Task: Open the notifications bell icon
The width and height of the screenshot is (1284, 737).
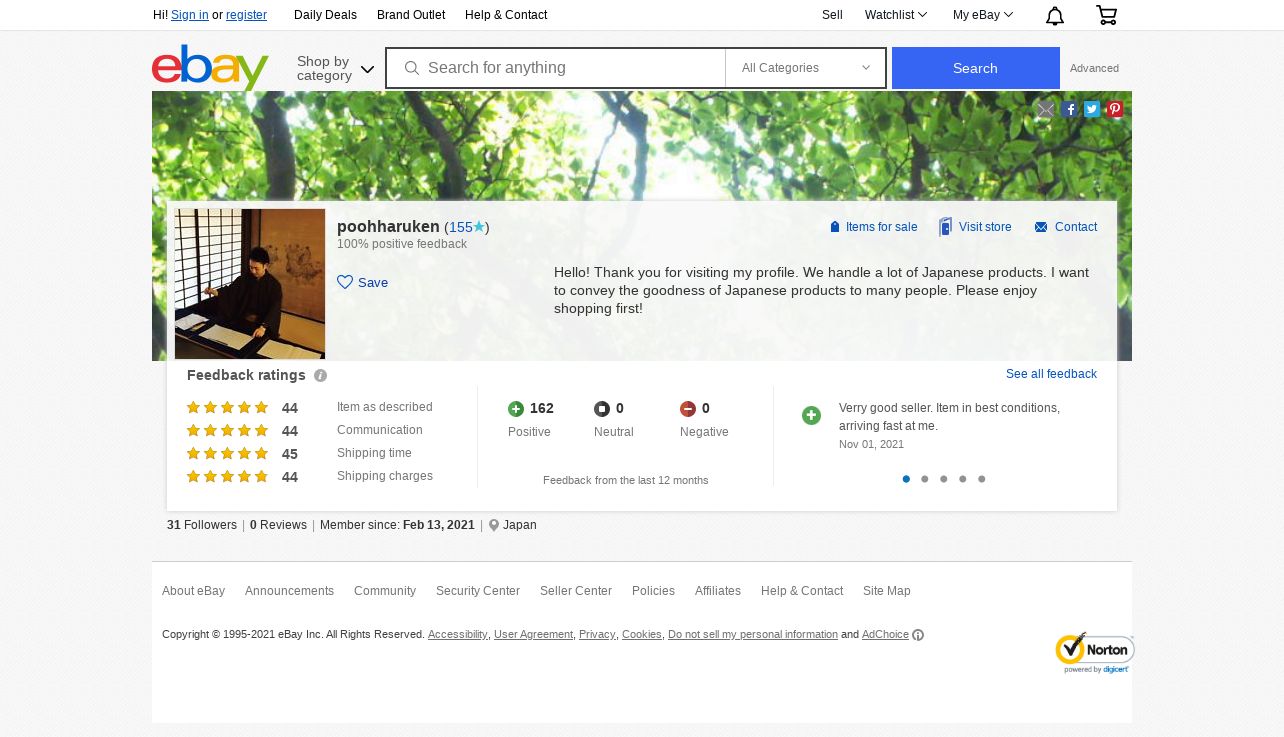Action: click(x=1055, y=15)
